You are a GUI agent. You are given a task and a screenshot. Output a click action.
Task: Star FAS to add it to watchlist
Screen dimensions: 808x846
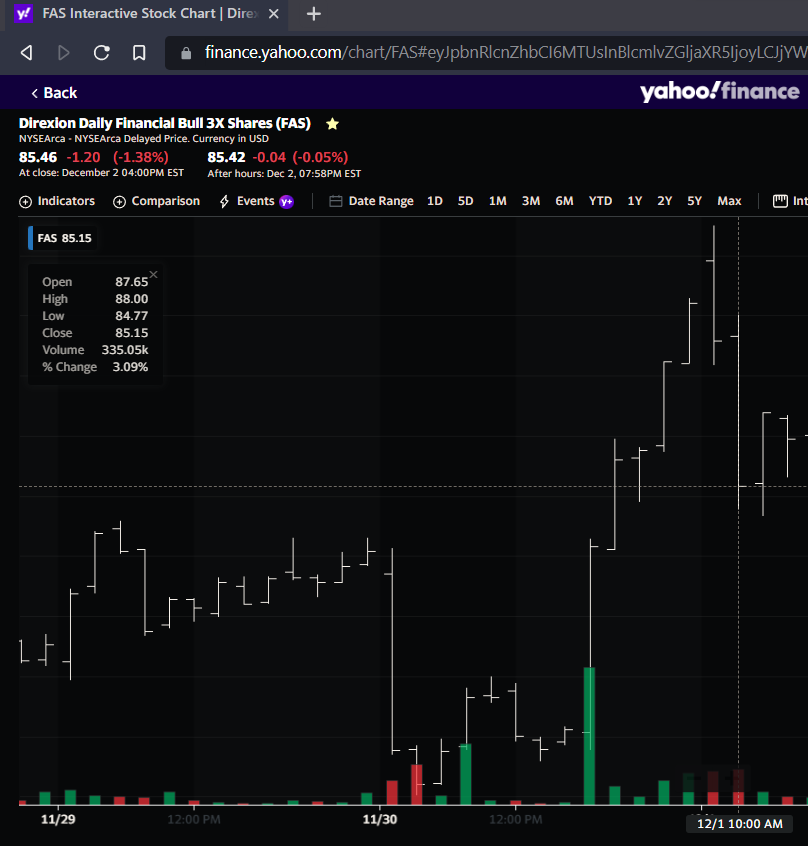332,124
